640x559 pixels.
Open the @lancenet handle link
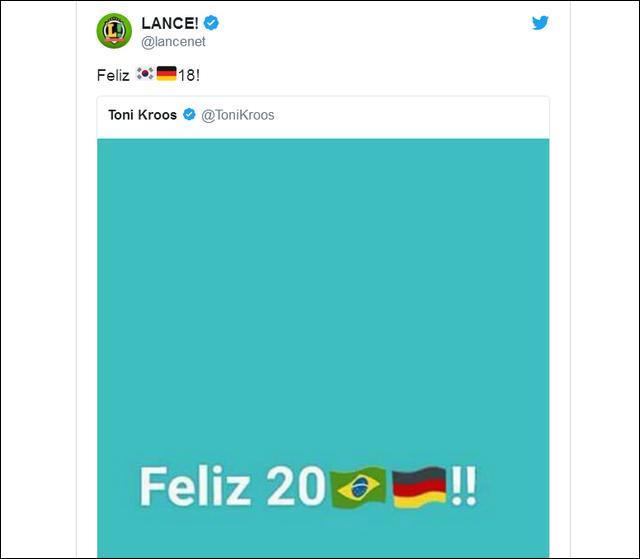tap(173, 42)
